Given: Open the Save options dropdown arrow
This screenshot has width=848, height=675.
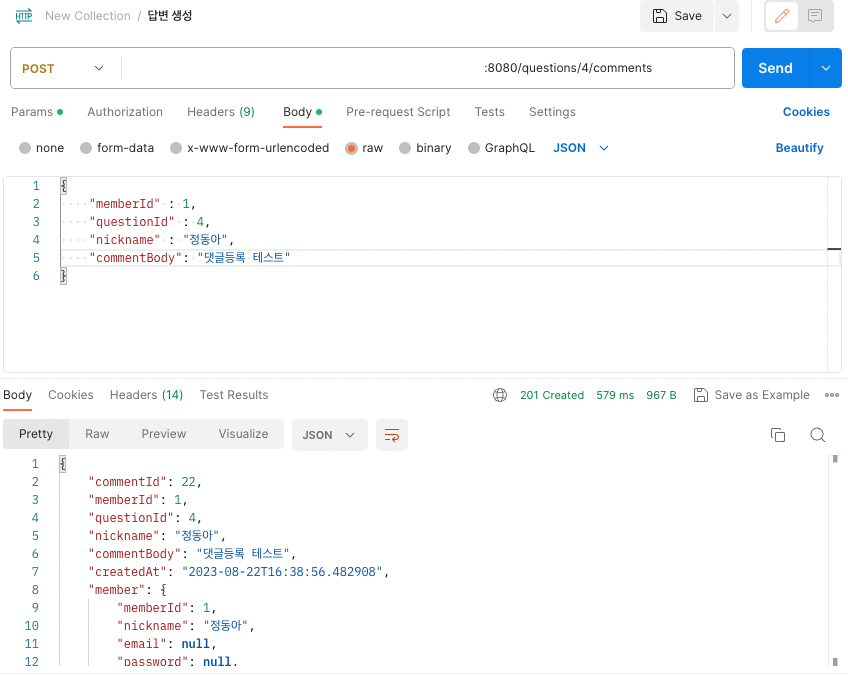Looking at the screenshot, I should tap(727, 16).
